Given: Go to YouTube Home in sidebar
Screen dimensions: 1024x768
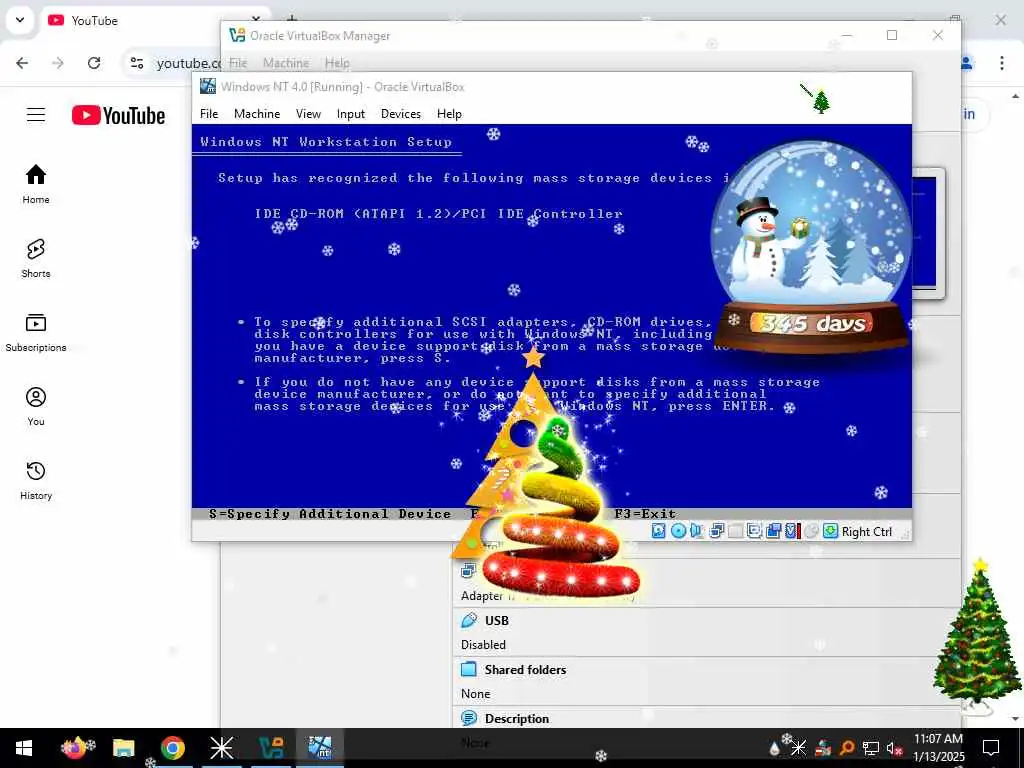Looking at the screenshot, I should click(36, 184).
